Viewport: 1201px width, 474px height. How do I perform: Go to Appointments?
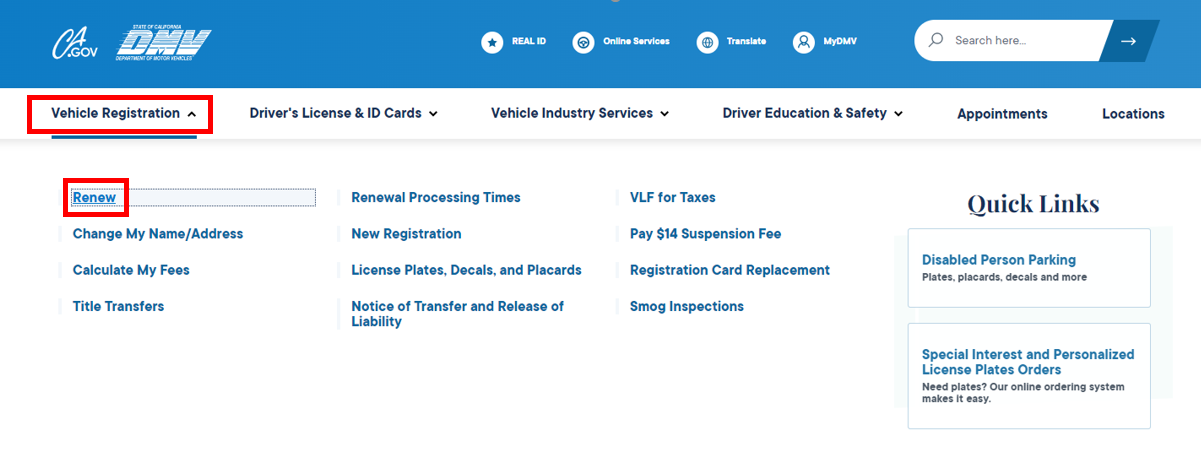pyautogui.click(x=1002, y=114)
